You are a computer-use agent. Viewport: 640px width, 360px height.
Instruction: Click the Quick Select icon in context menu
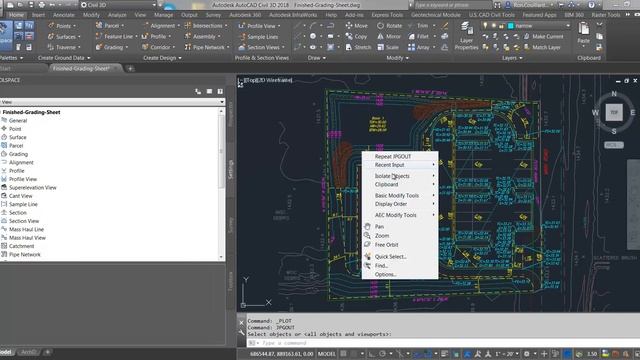coord(367,256)
